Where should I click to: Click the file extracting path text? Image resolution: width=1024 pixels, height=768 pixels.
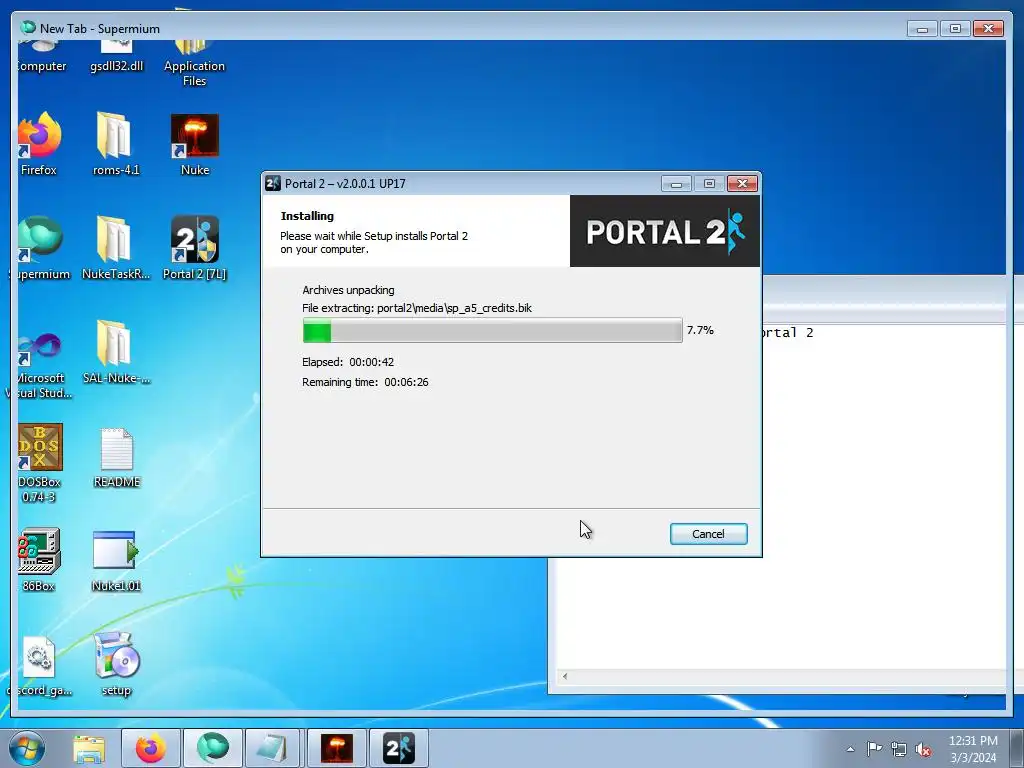coord(417,308)
